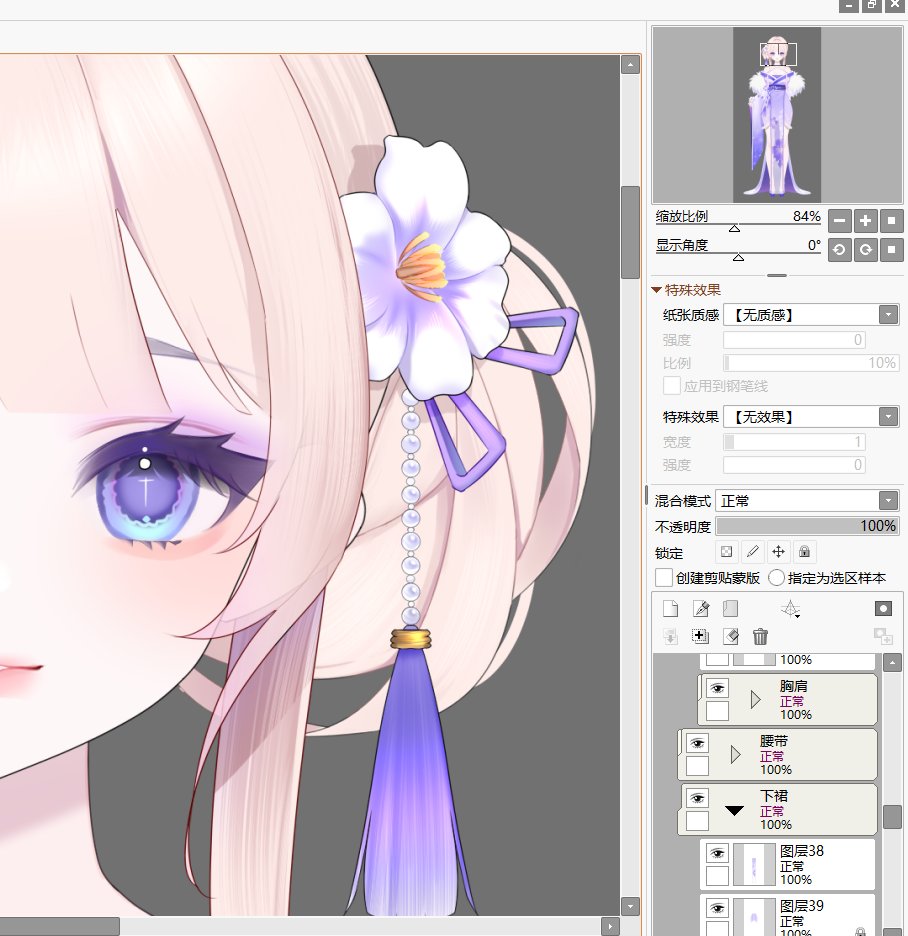
Task: Click the canvas vertical scrollbar up arrow
Action: pyautogui.click(x=630, y=64)
